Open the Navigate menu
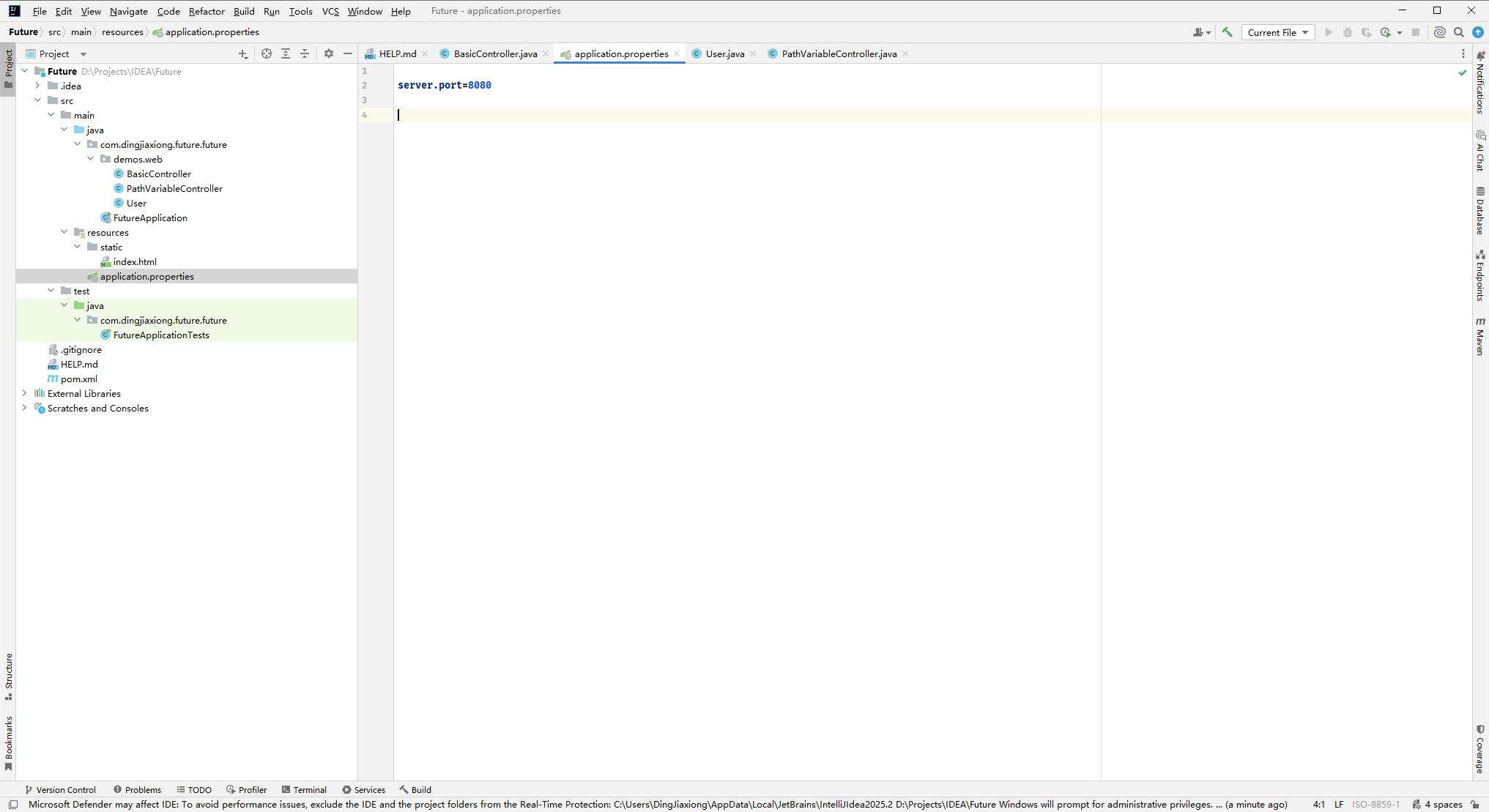1489x812 pixels. (x=129, y=11)
